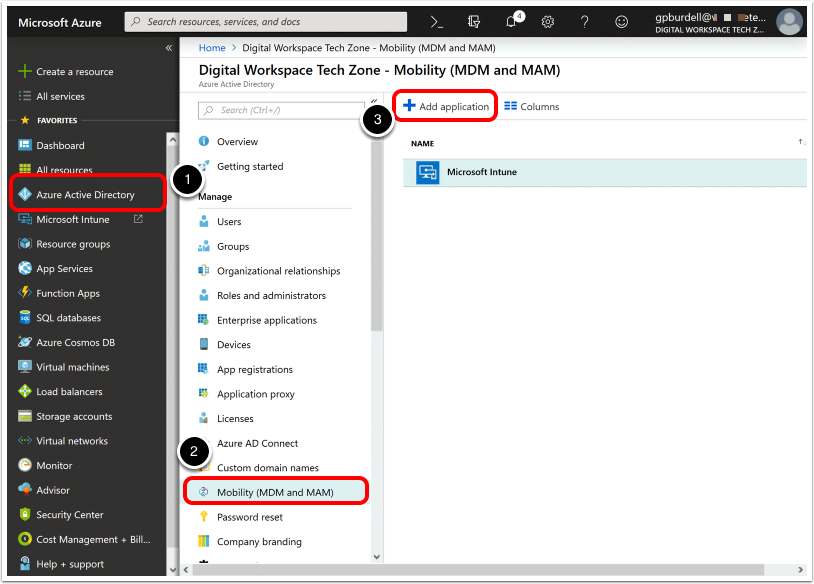Open directory and subscription filter icon
The image size is (814, 584).
(474, 22)
